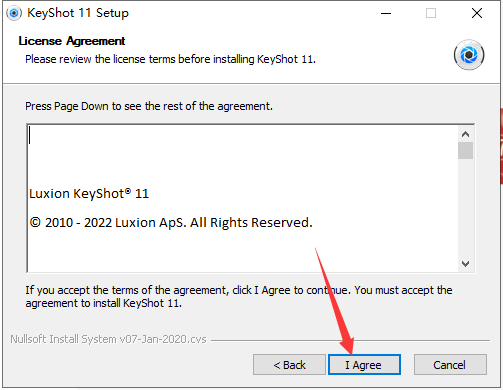Click the I Agree button
The height and width of the screenshot is (390, 503).
pyautogui.click(x=364, y=365)
